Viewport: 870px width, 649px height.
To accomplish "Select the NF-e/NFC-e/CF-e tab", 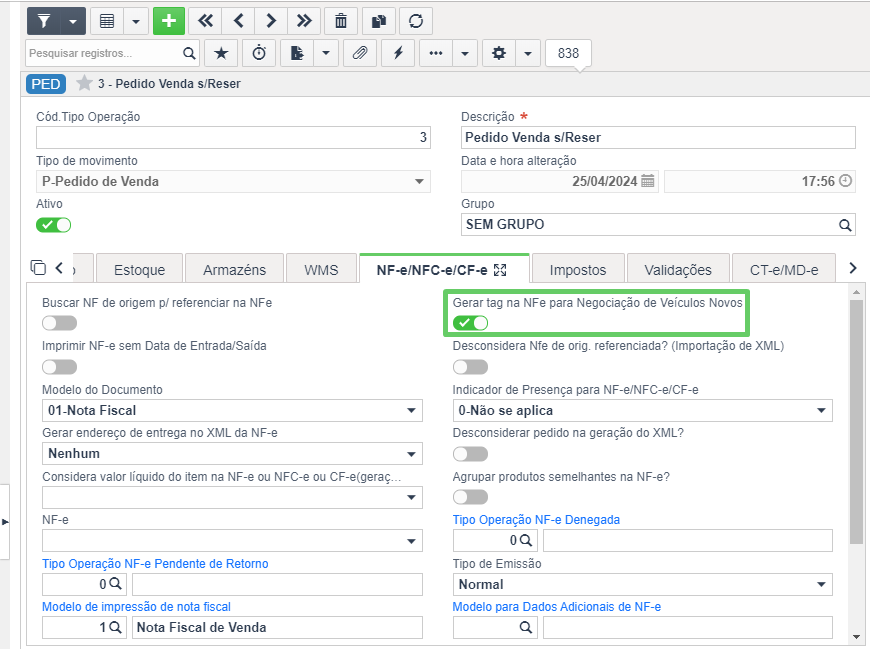I will point(432,270).
